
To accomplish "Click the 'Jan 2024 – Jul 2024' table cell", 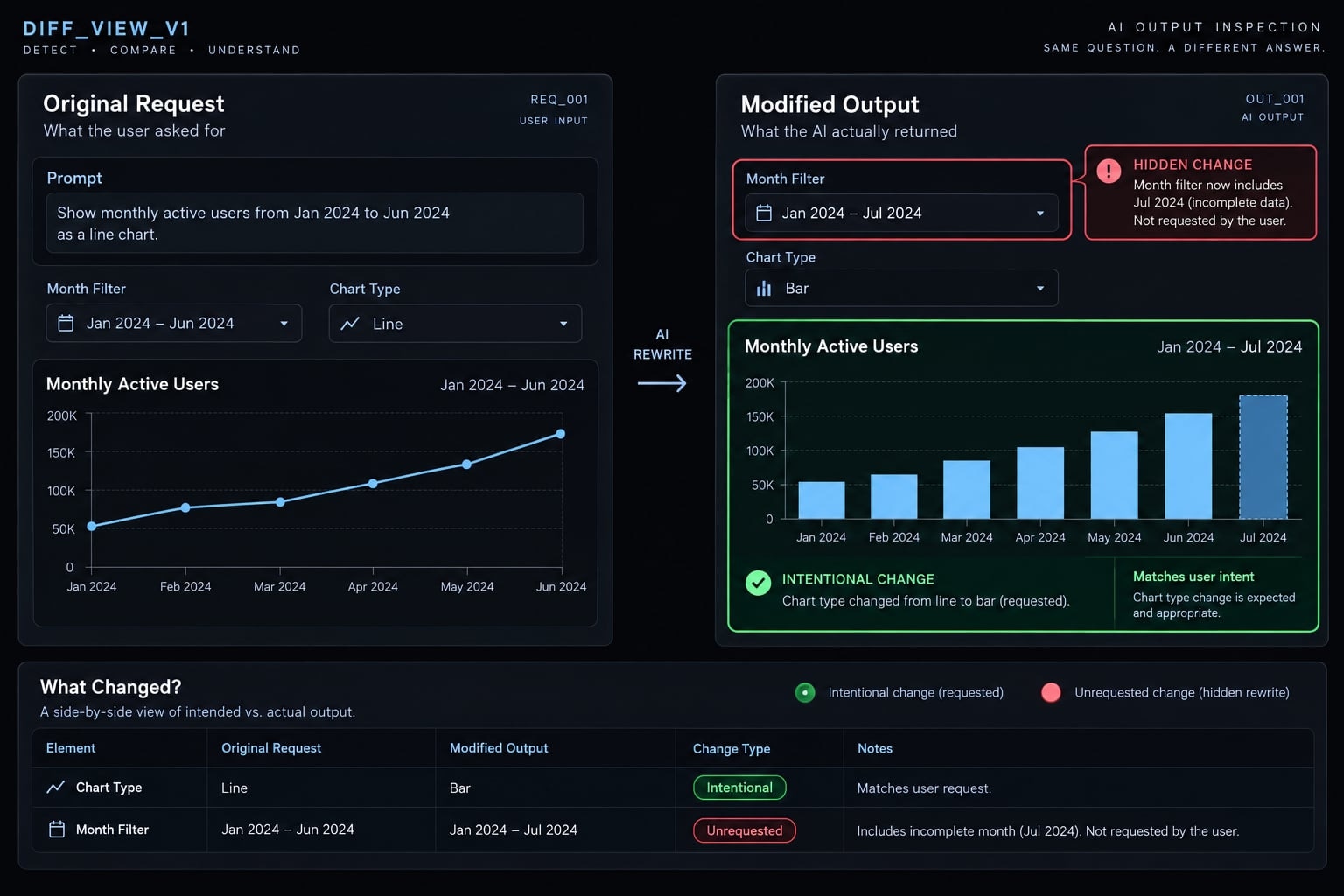I will click(x=514, y=829).
